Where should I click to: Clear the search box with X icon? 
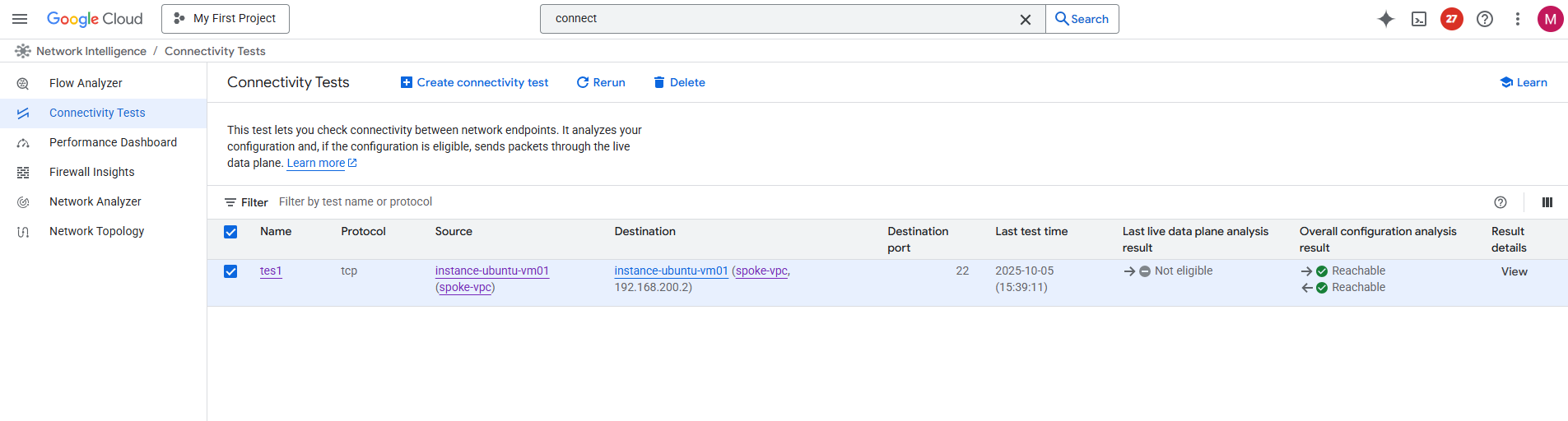point(1026,20)
